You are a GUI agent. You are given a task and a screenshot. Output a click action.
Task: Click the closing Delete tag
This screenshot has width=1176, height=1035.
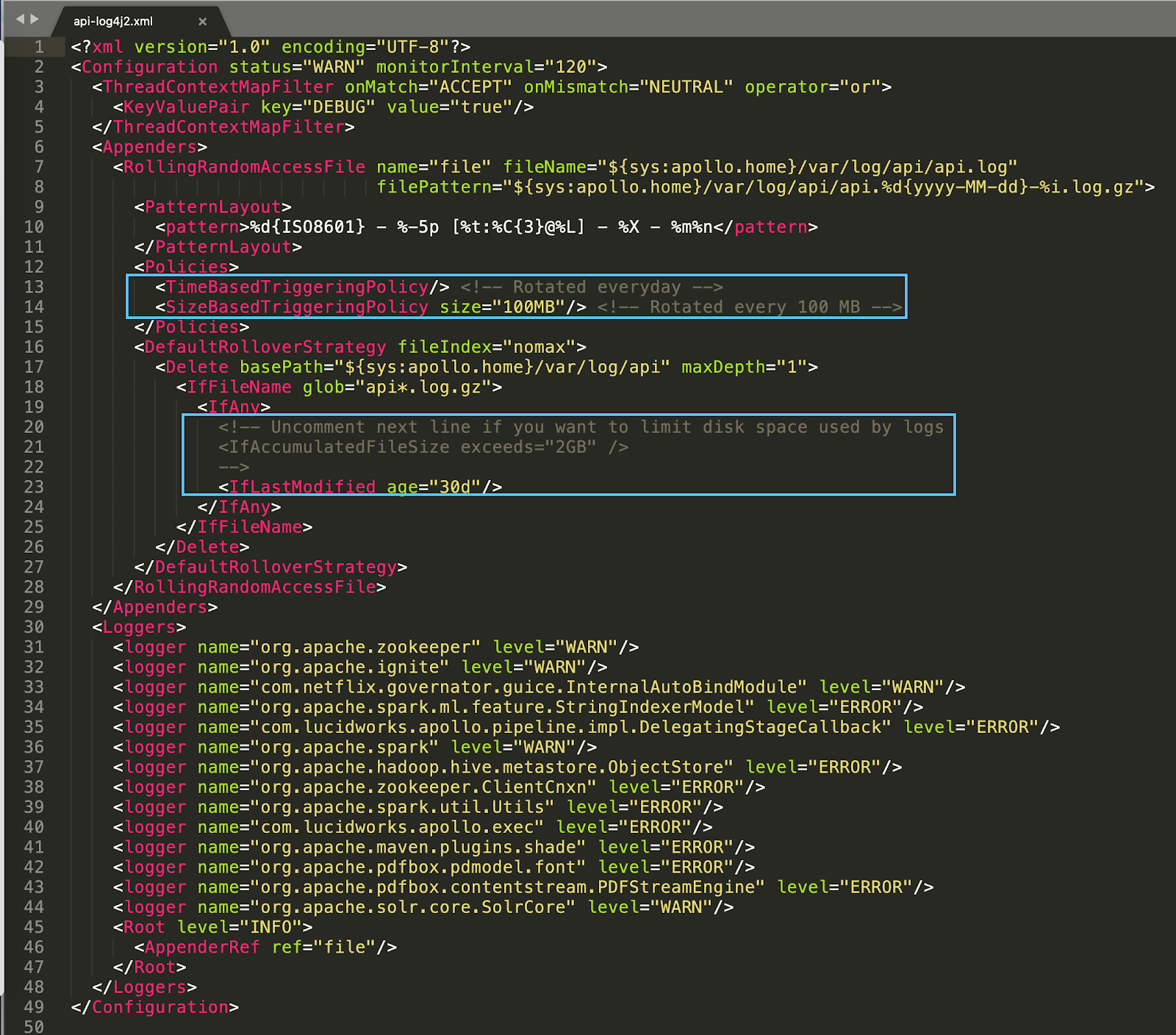(202, 547)
